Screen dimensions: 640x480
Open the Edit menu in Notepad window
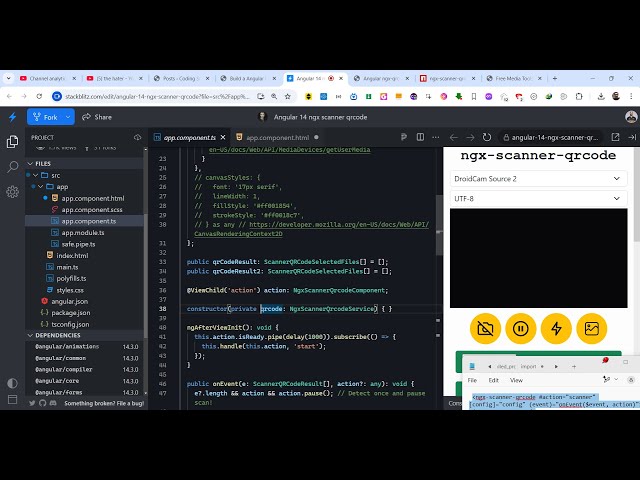(494, 380)
